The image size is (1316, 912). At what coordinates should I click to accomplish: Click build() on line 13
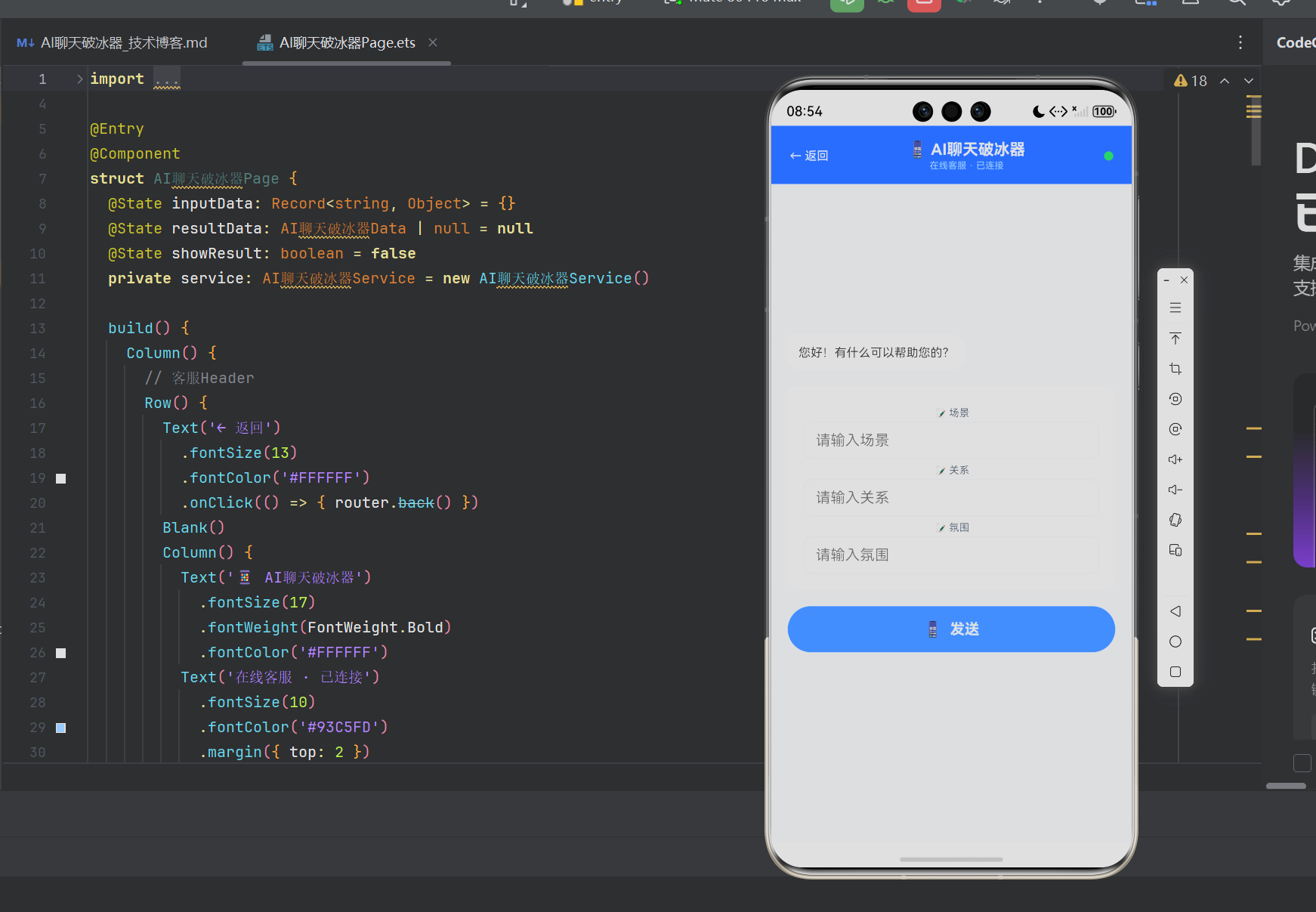(x=140, y=329)
